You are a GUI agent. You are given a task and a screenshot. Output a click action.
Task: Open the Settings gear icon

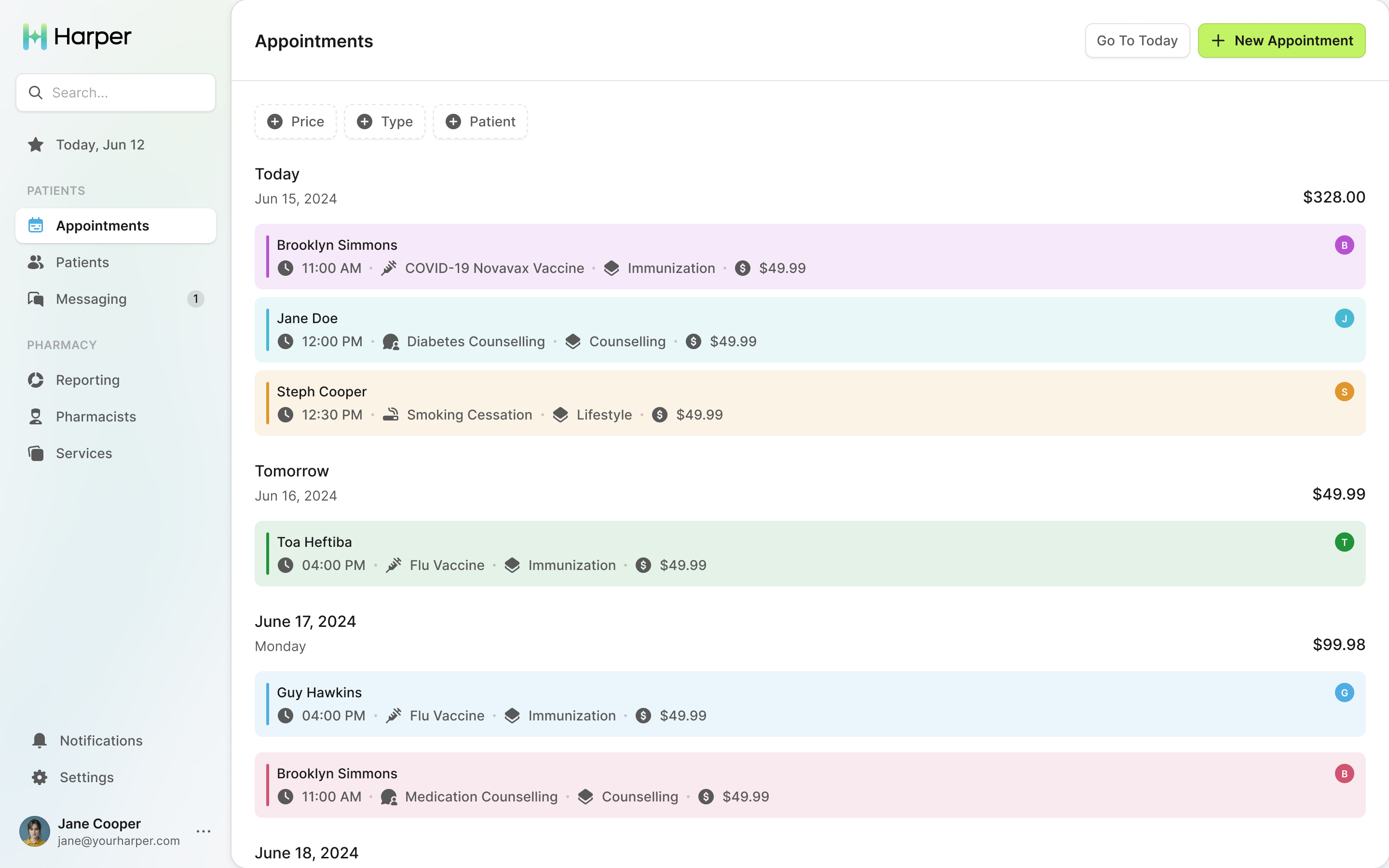pyautogui.click(x=40, y=777)
